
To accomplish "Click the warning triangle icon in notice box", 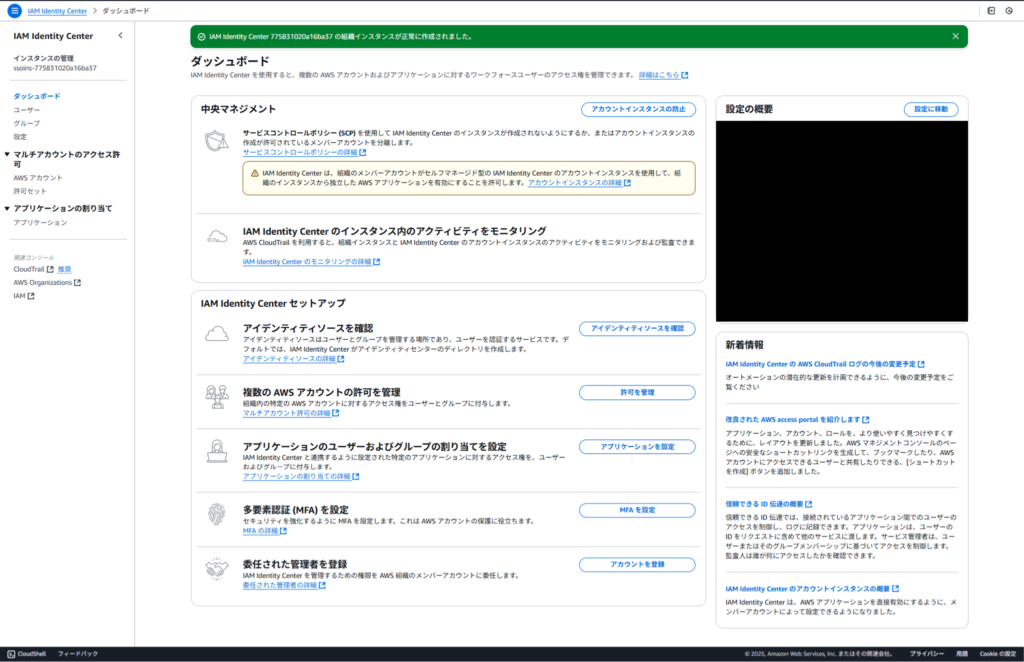I will click(x=255, y=174).
